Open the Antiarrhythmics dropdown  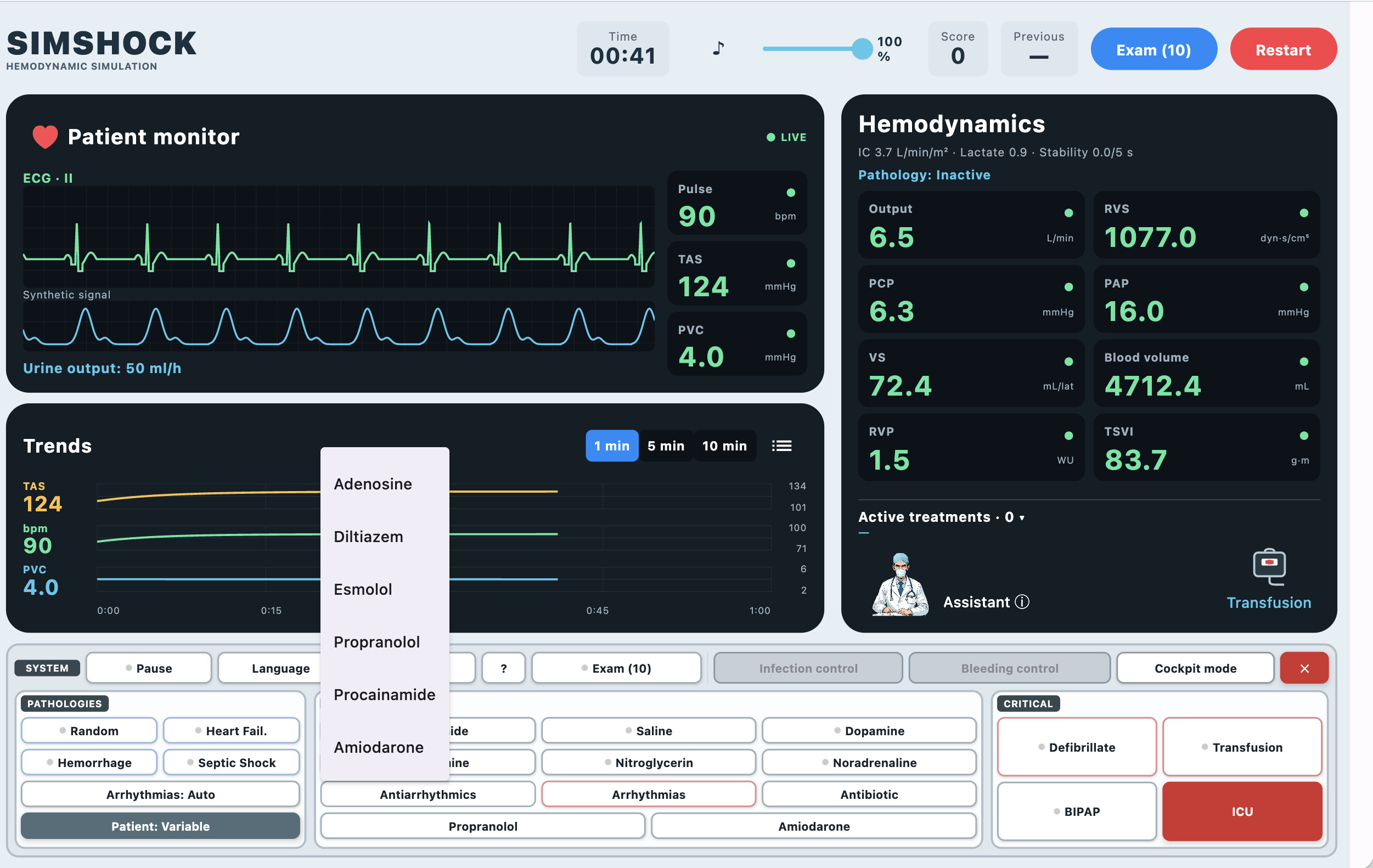coord(427,794)
